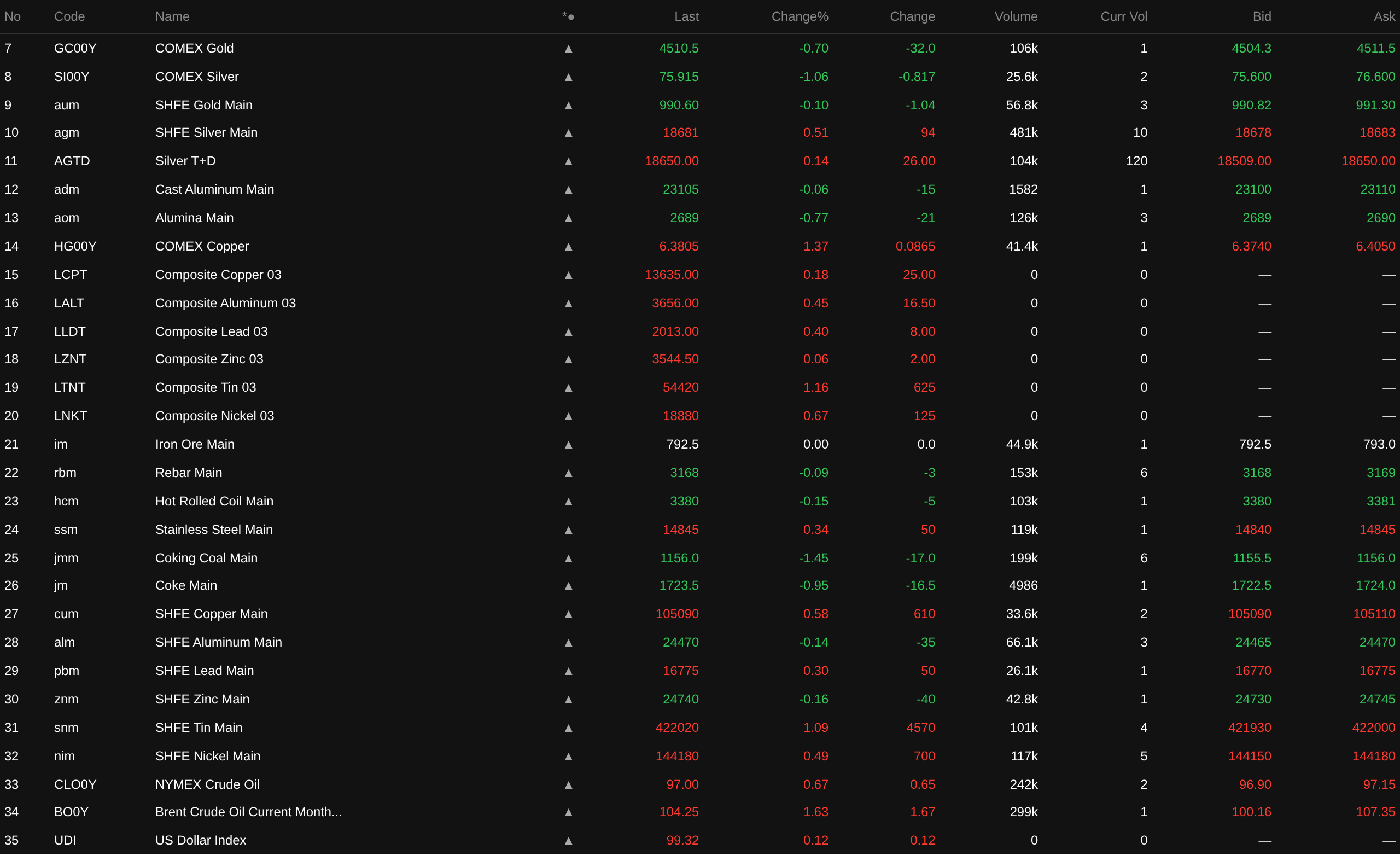Click the Ask price of SHFE Nickel Main
Viewport: 1400px width, 861px height.
tap(1374, 756)
